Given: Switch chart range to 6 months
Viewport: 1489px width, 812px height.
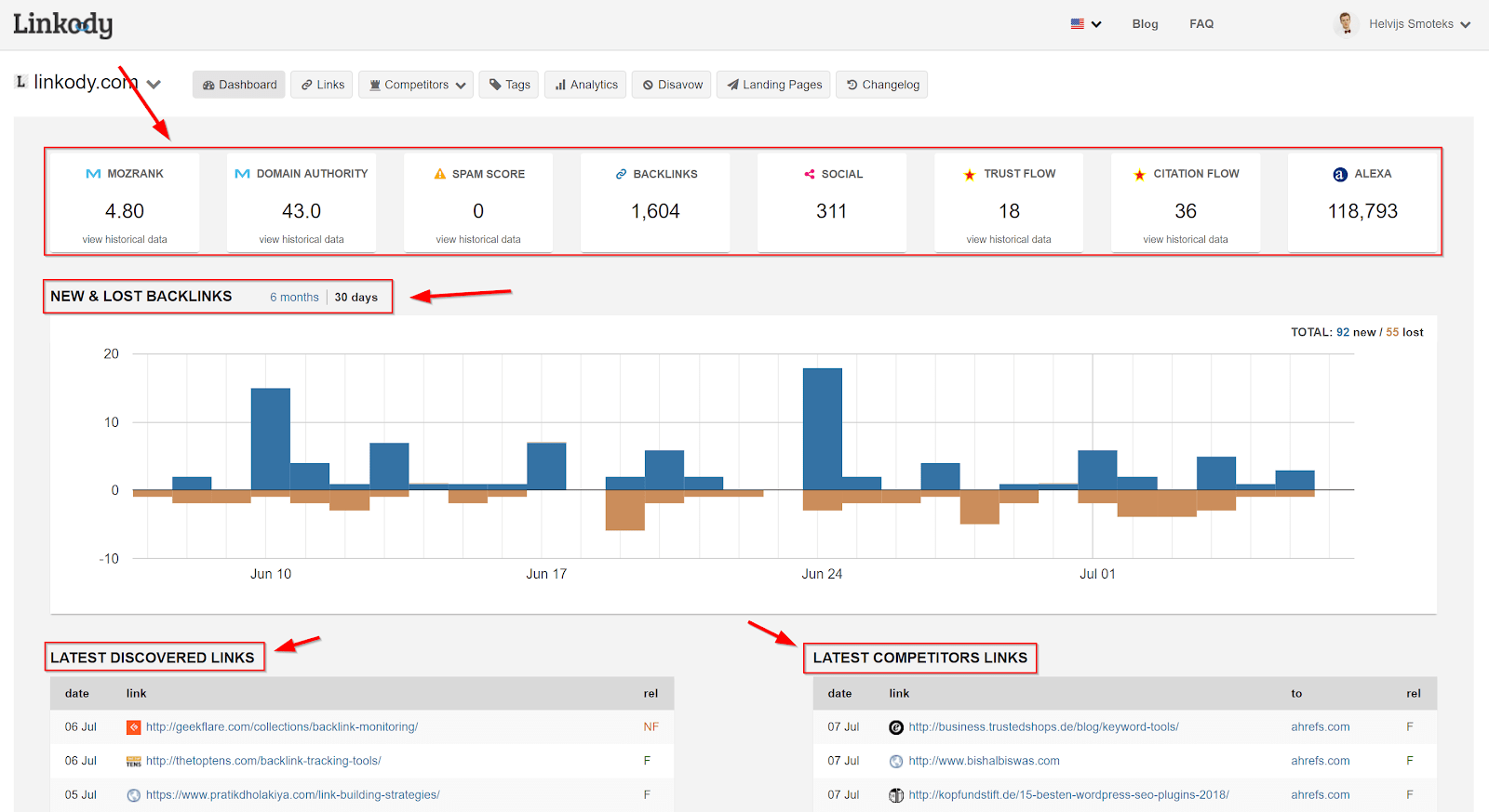Looking at the screenshot, I should (x=294, y=298).
